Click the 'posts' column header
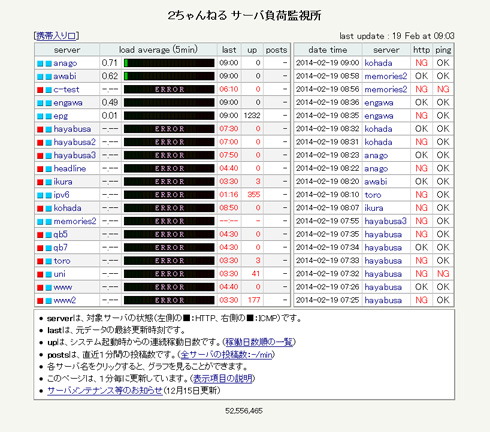The image size is (490, 432). point(276,50)
